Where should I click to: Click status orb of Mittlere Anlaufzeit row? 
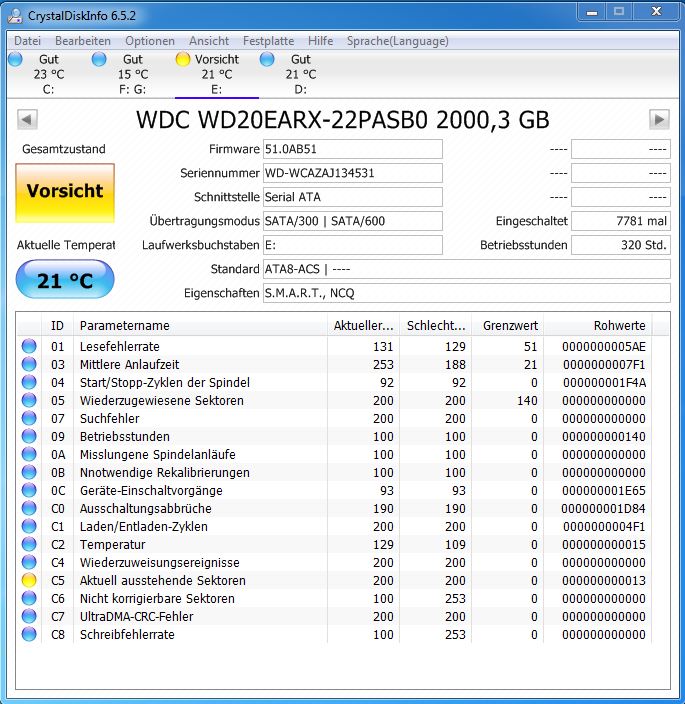(x=29, y=364)
